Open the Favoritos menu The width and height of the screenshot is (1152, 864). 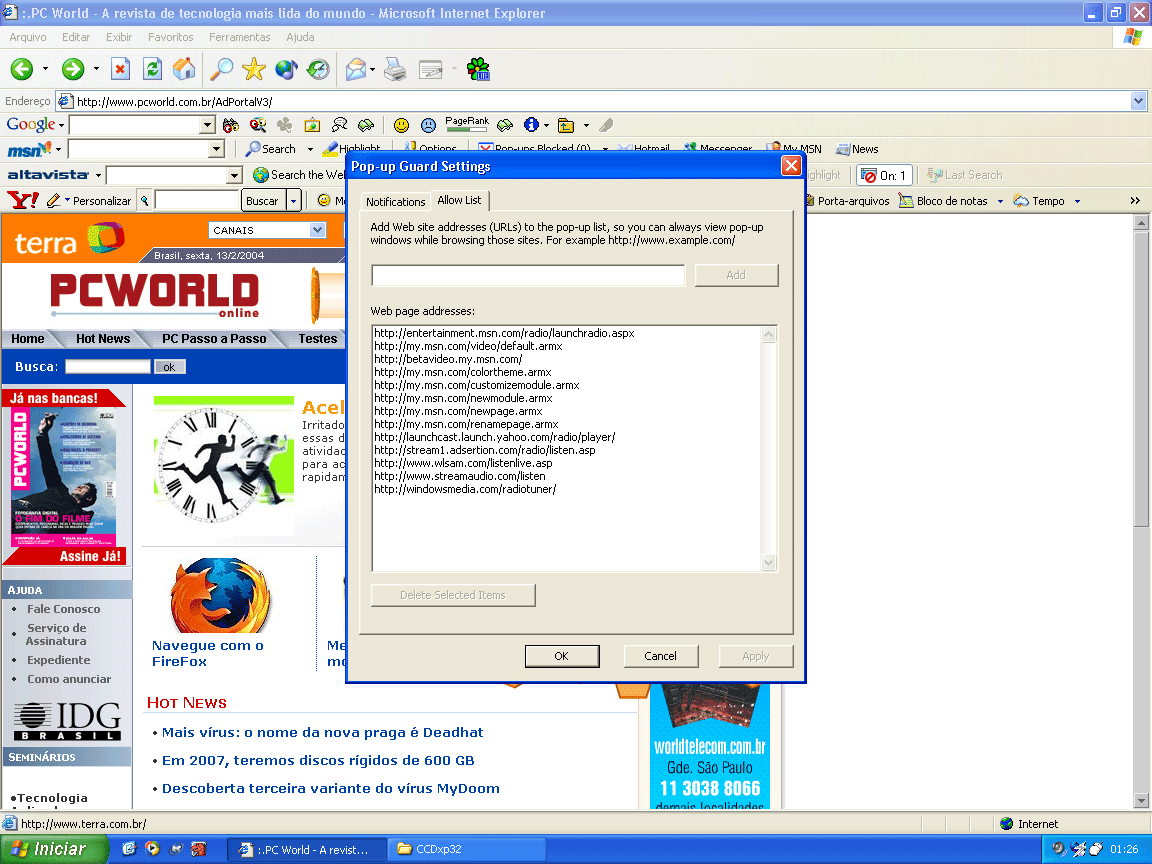pos(170,37)
